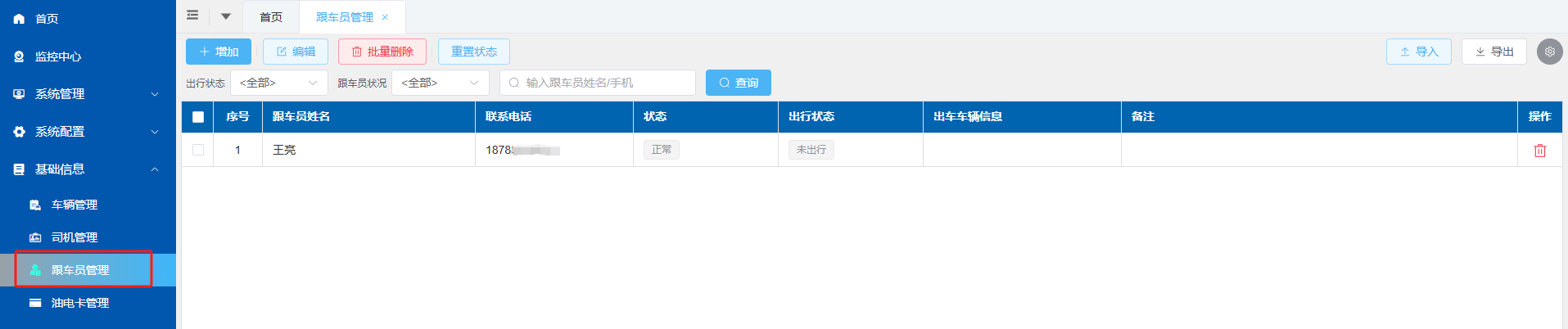The height and width of the screenshot is (329, 1568).
Task: Open 监控中心 monitoring center icon
Action: tap(19, 56)
